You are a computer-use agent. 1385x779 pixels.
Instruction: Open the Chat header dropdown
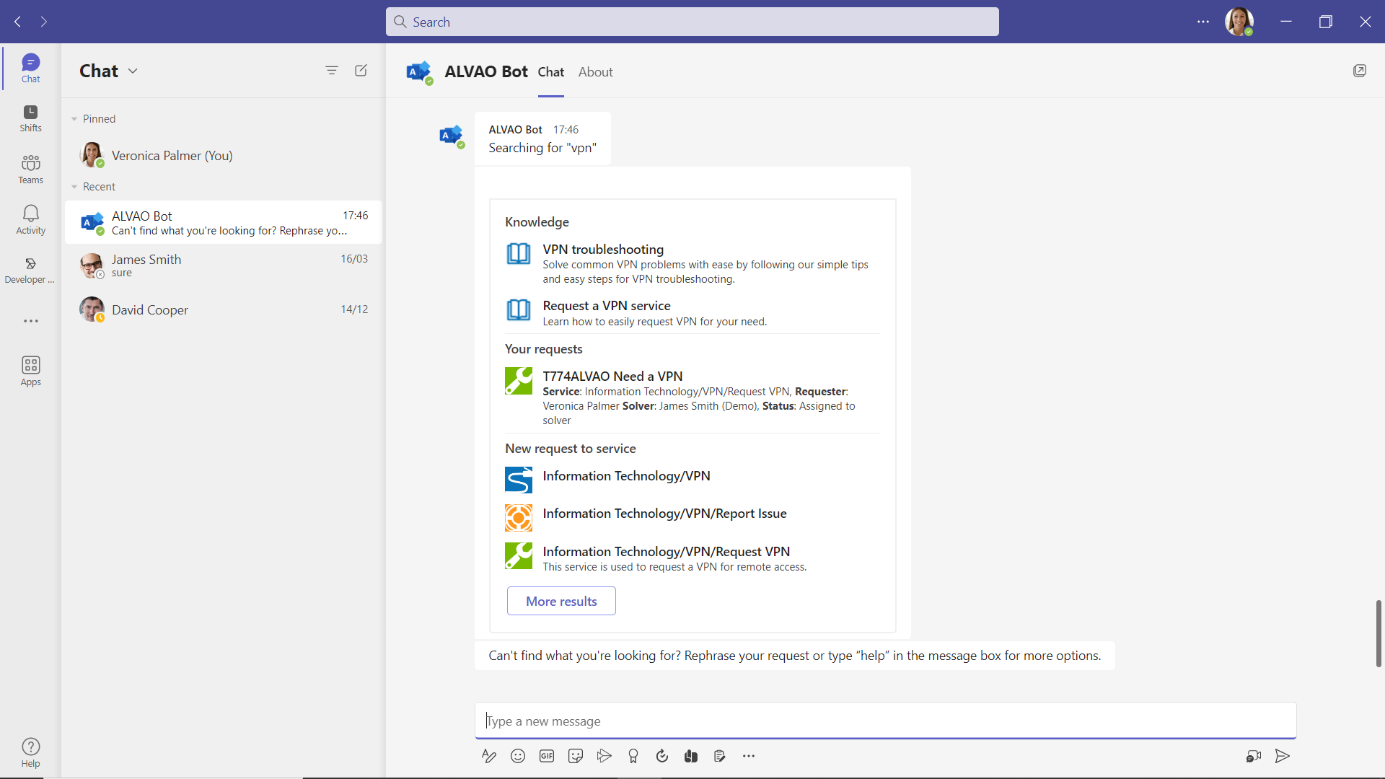tap(133, 71)
